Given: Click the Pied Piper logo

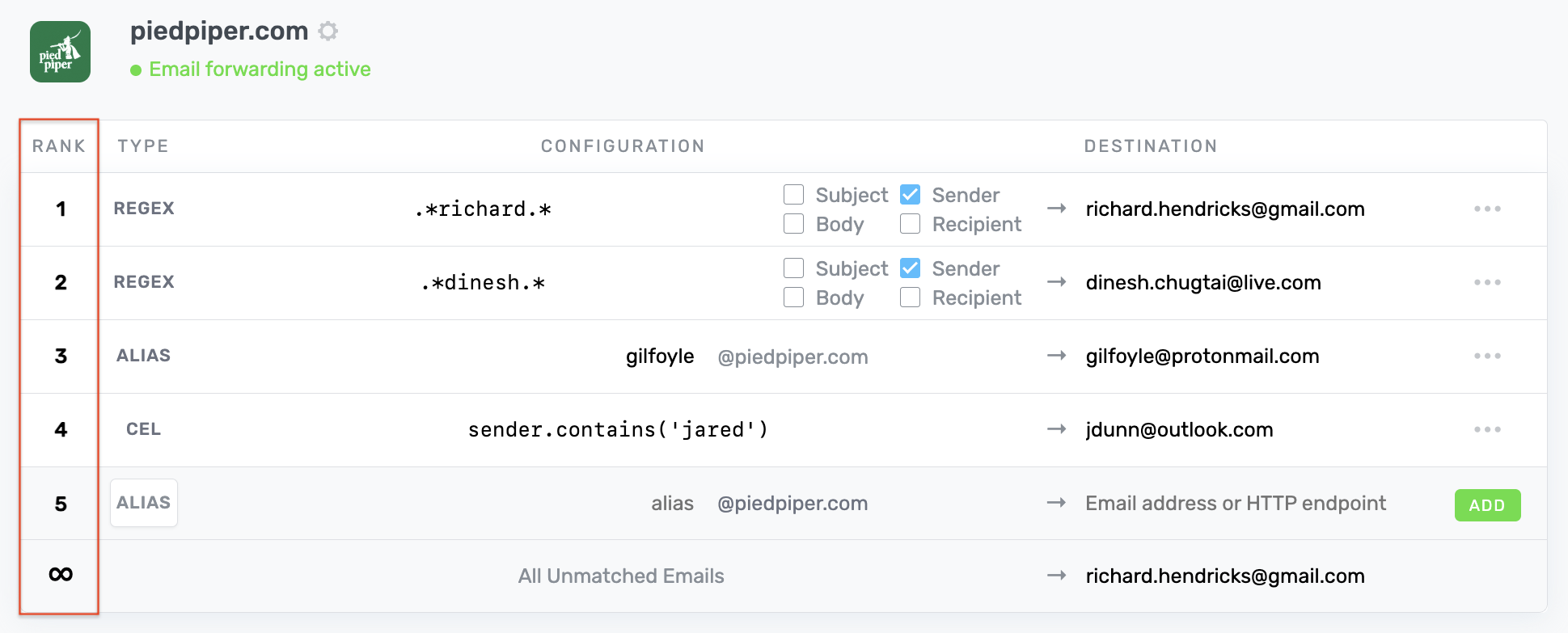Looking at the screenshot, I should 61,52.
